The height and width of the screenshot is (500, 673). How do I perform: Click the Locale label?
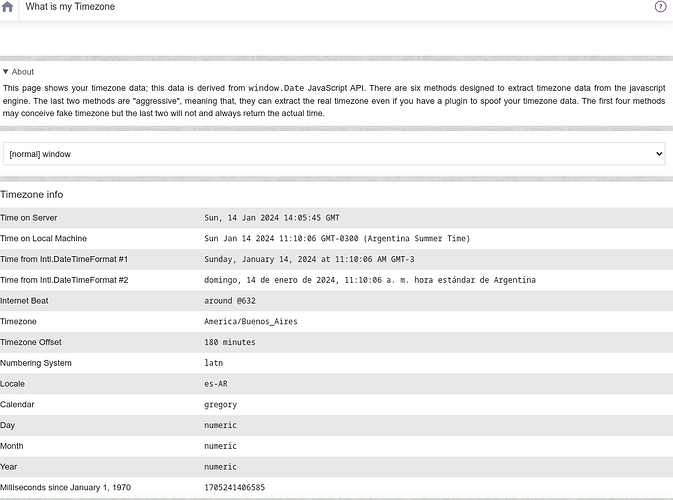[x=12, y=384]
